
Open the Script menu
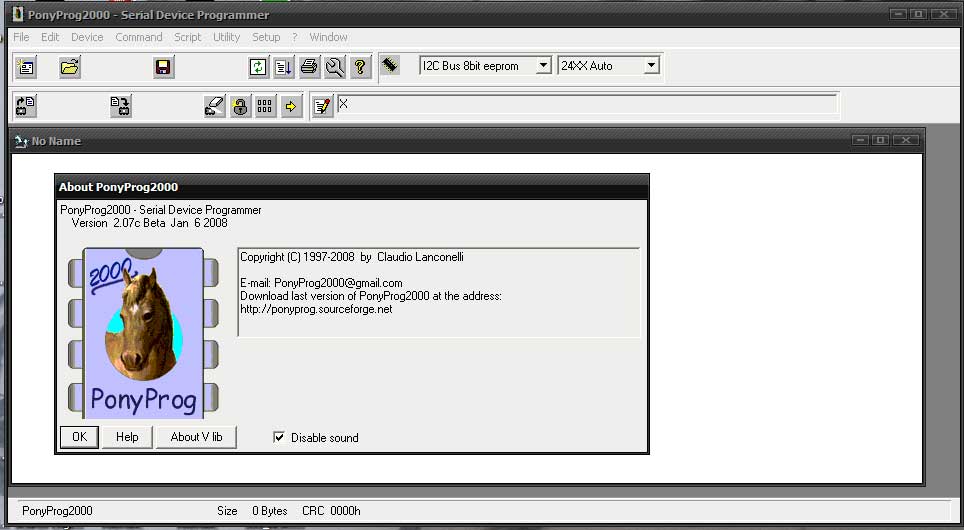(188, 37)
